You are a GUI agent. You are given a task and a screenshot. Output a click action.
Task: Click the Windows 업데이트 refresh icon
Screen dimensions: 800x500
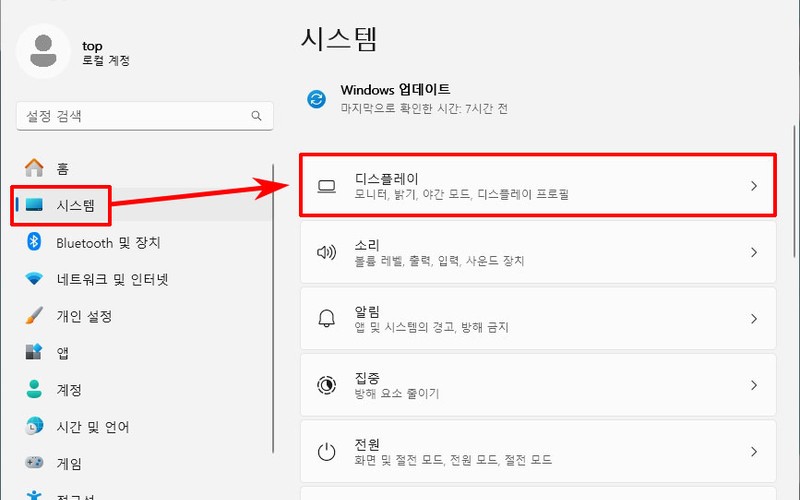click(316, 98)
